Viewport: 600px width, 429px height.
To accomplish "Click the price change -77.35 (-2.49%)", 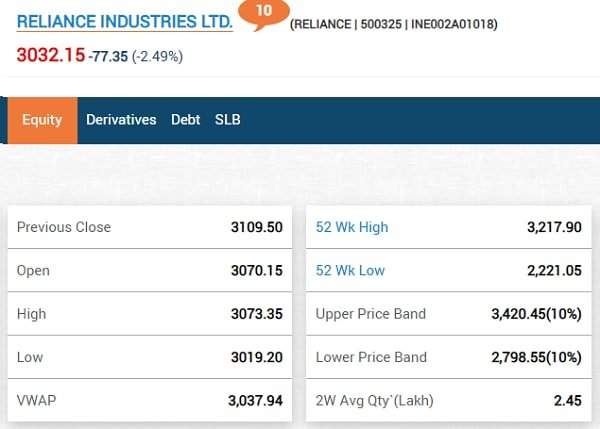I will click(x=135, y=57).
